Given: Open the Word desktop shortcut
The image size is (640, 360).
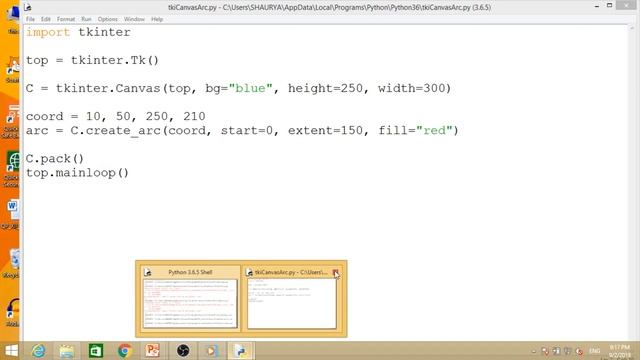Looking at the screenshot, I should pos(11,213).
